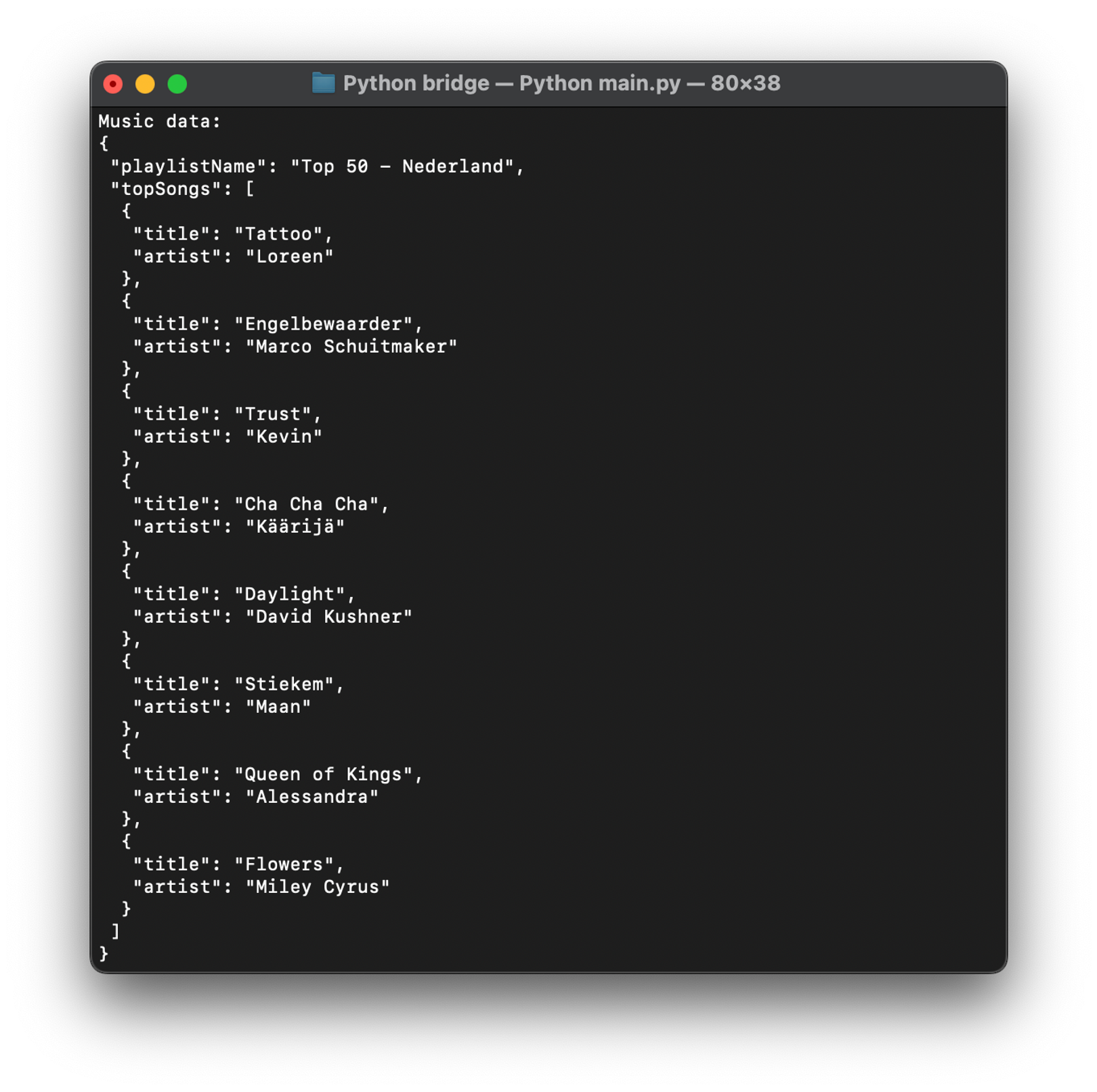
Task: Maximize the terminal with green button
Action: [177, 84]
